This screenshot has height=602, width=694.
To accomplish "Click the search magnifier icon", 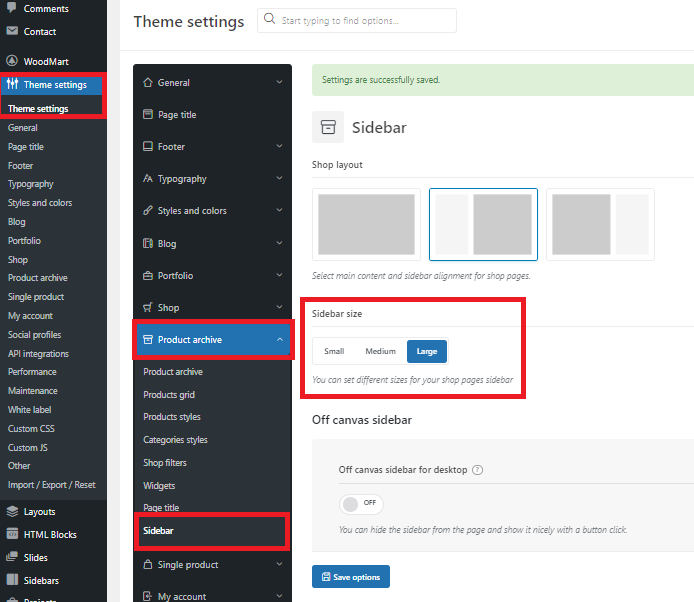I will [269, 19].
